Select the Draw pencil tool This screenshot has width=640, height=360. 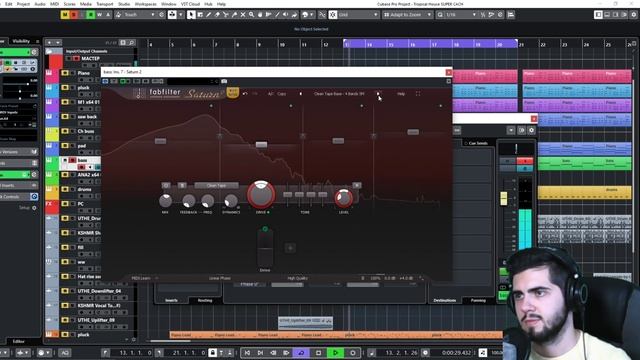coord(209,15)
